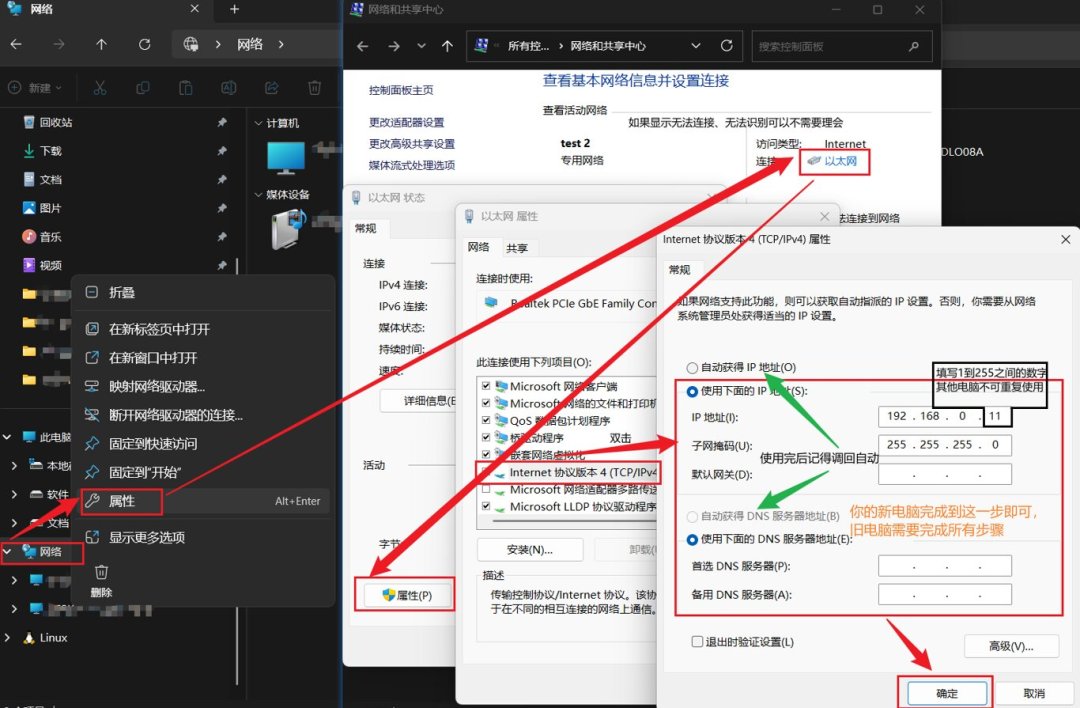Click the up arrow in File Explorer

[102, 44]
